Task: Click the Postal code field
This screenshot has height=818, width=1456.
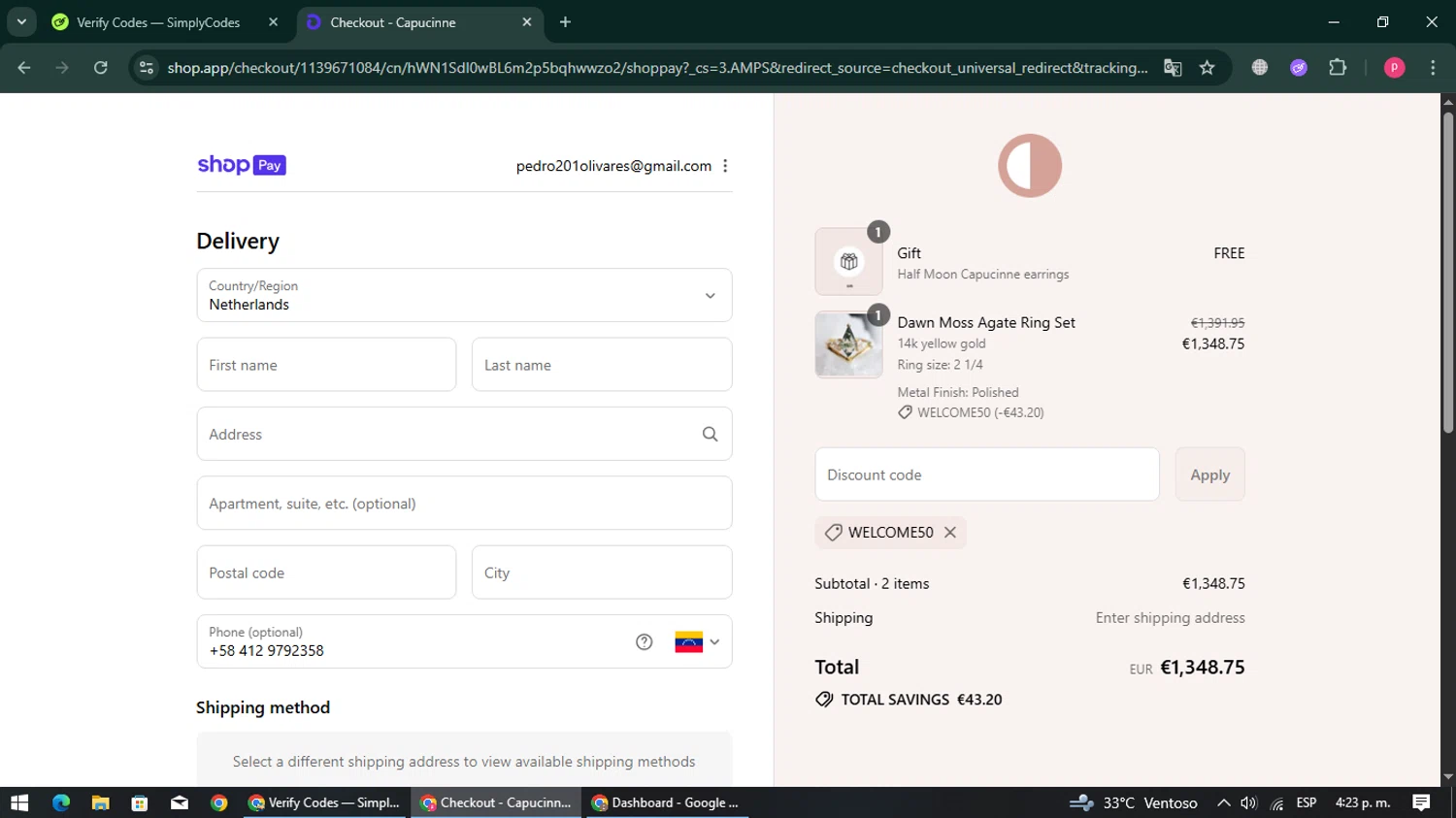Action: [326, 573]
